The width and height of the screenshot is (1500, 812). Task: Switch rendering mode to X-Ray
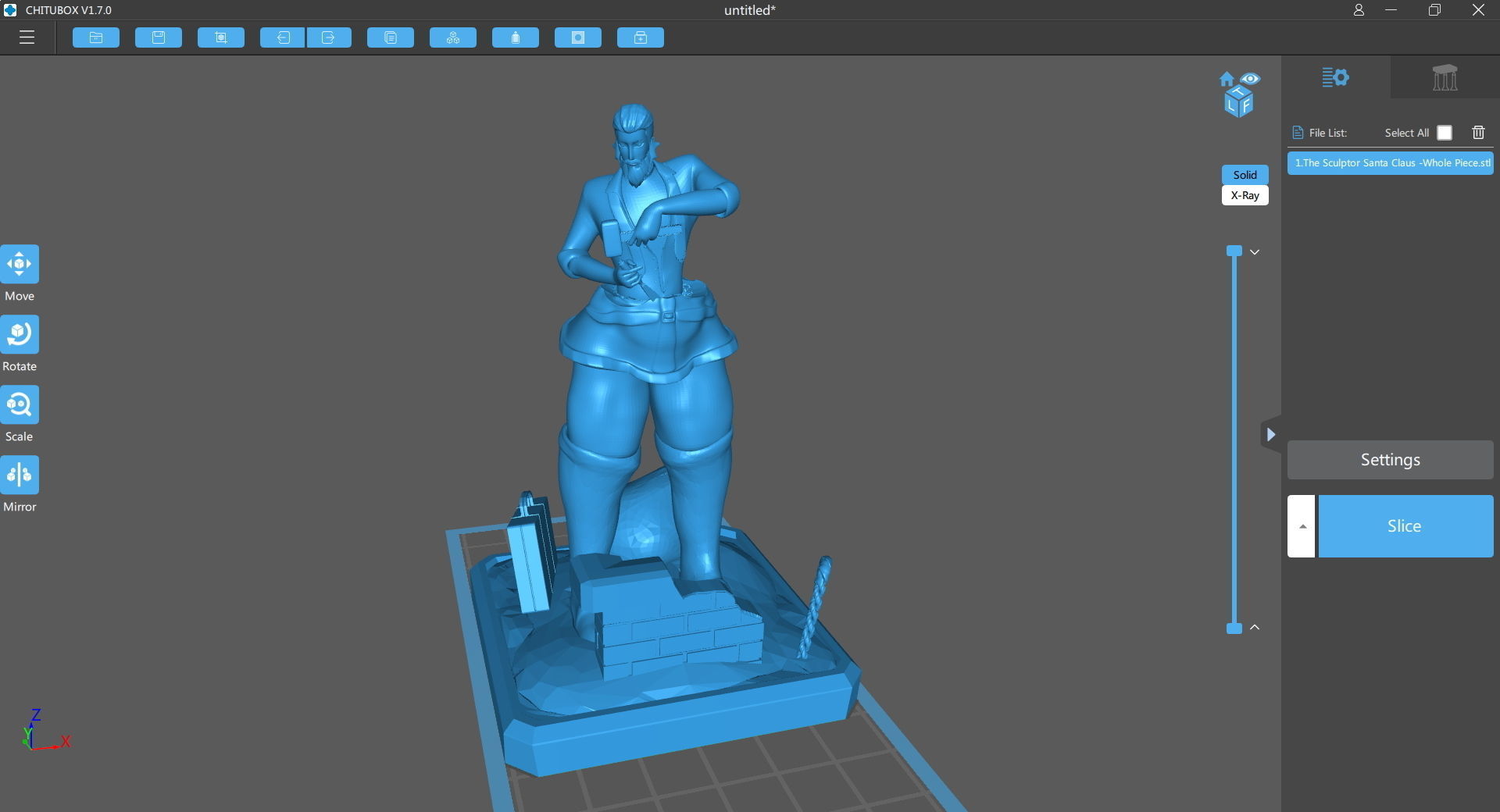tap(1245, 195)
